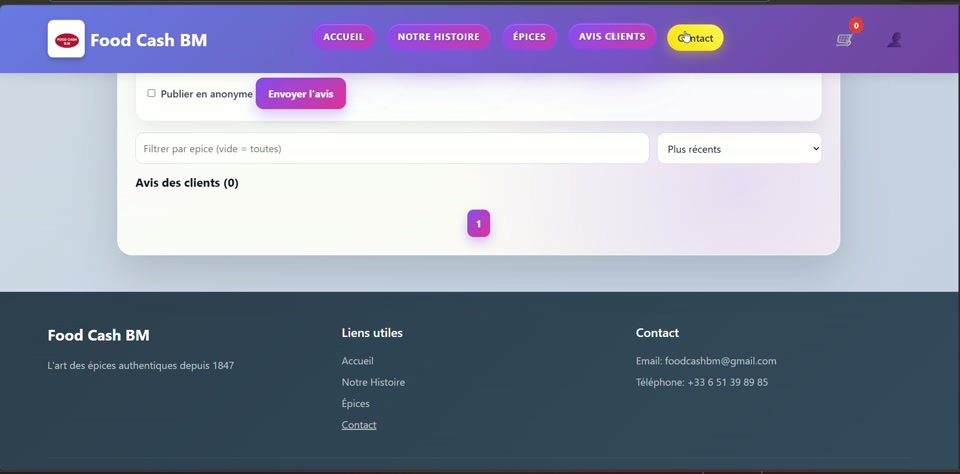Tick the Publier en anonyme checkbox
The image size is (960, 474).
click(x=151, y=93)
